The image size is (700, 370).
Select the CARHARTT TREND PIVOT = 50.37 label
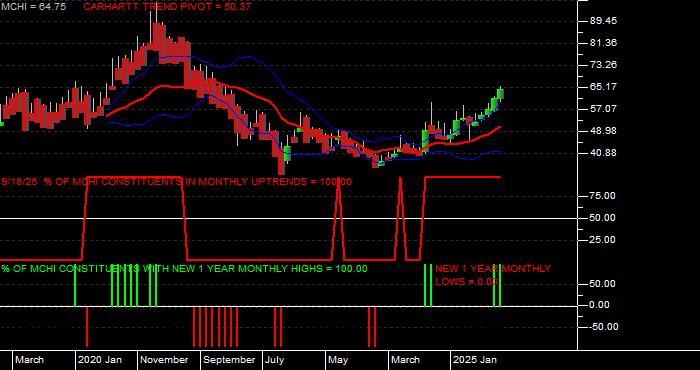167,7
